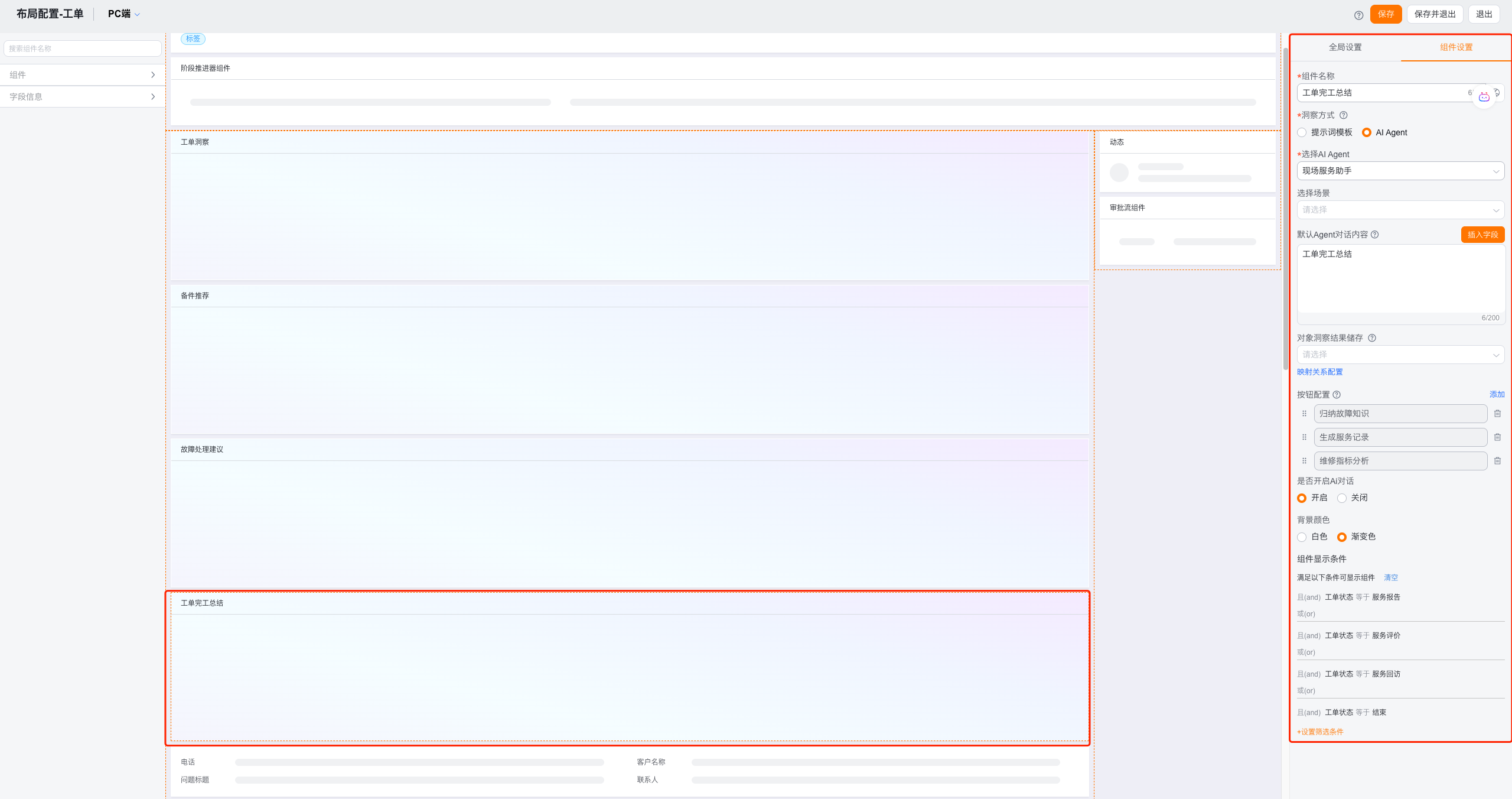This screenshot has width=1512, height=799.
Task: Delete the 维修指标分析 button entry
Action: point(1497,461)
